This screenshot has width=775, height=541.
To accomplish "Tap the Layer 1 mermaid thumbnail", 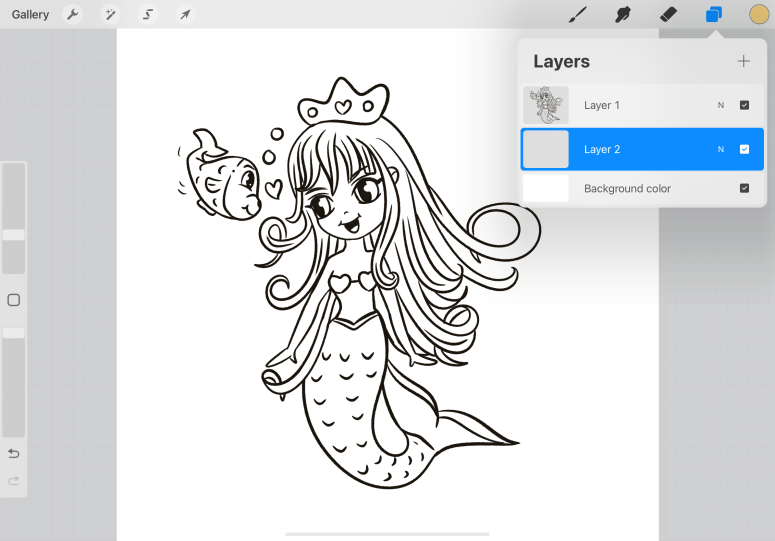I will (546, 105).
